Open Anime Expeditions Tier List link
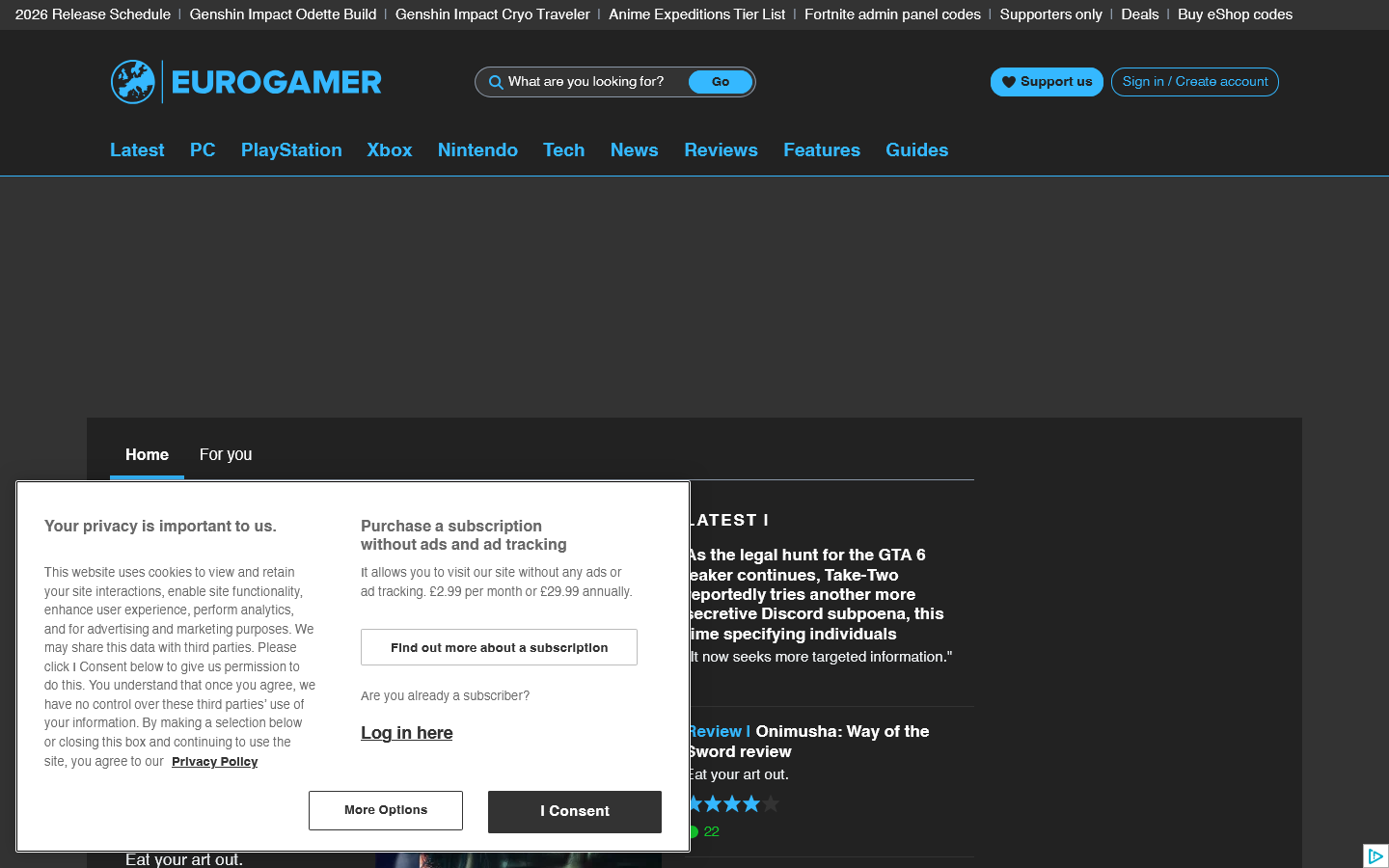Screen dimensions: 1389x868 (697, 14)
